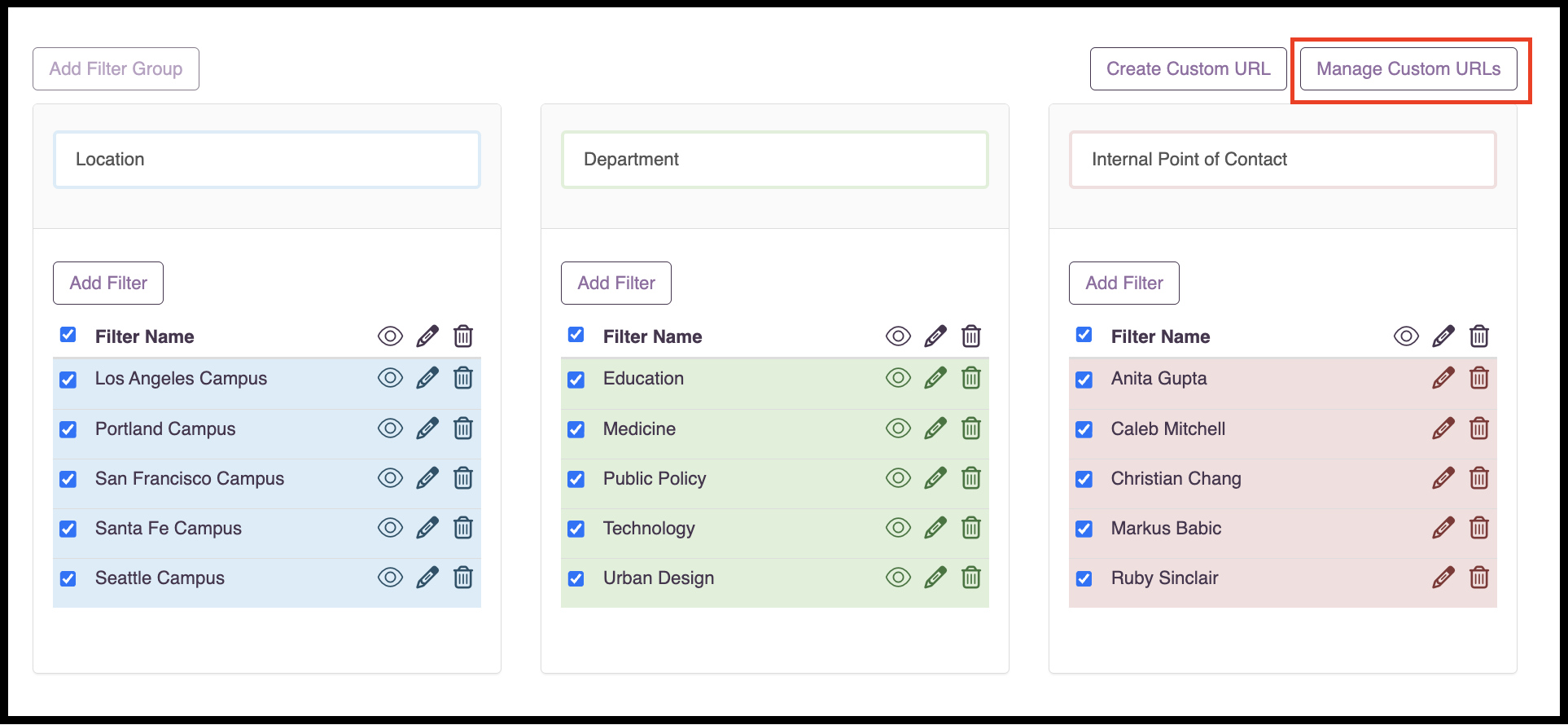Image resolution: width=1568 pixels, height=725 pixels.
Task: Edit the Markus Babic filter
Action: (1443, 528)
